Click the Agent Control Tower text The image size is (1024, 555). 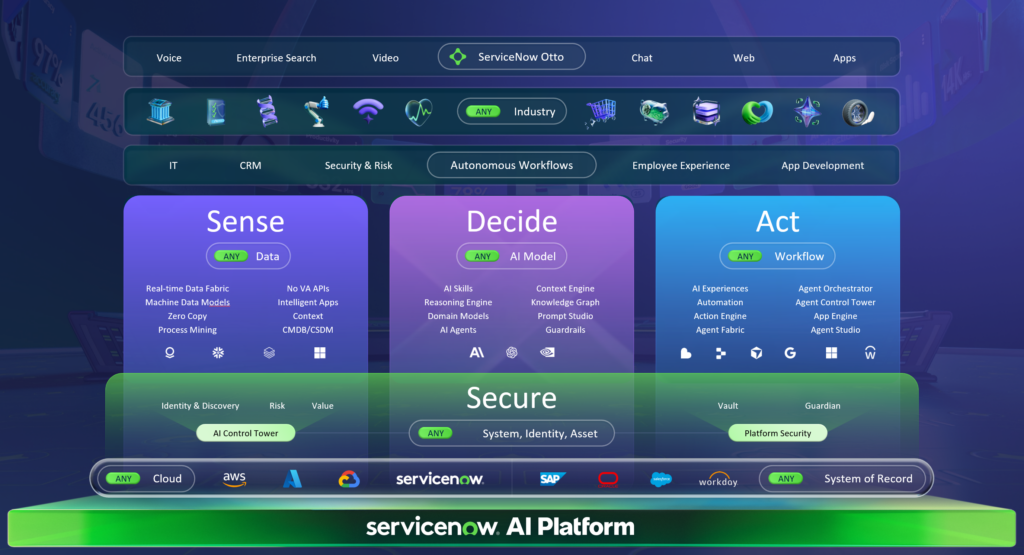point(835,302)
